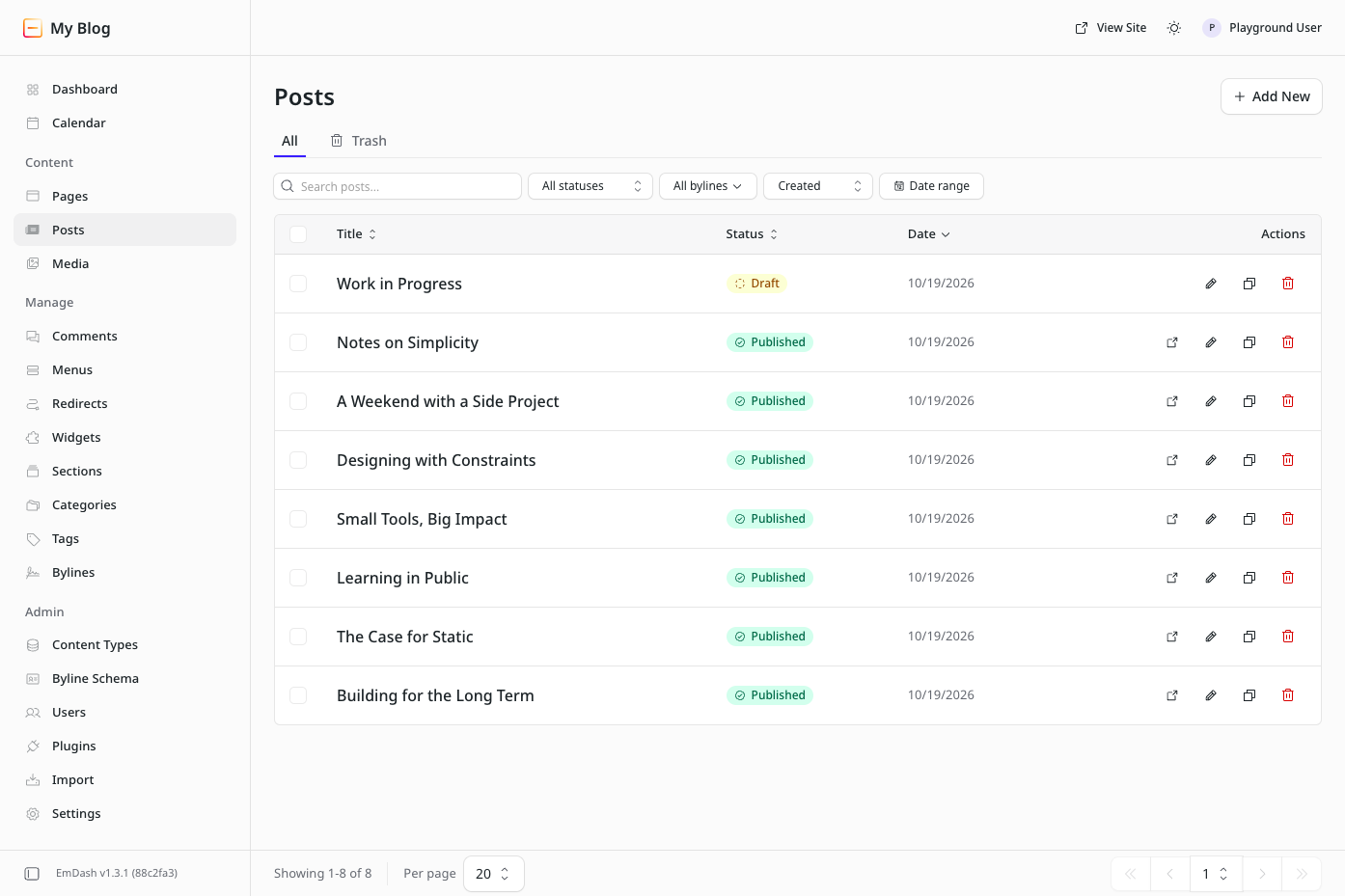The height and width of the screenshot is (896, 1345).
Task: Tick the Designing with Constraints checkbox
Action: click(x=298, y=460)
